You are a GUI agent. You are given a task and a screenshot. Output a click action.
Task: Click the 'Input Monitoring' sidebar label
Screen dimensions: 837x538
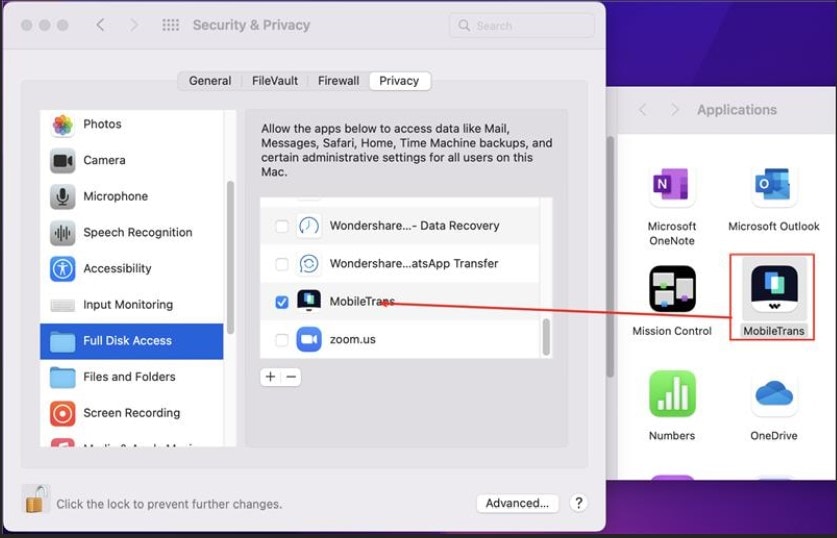pos(128,305)
